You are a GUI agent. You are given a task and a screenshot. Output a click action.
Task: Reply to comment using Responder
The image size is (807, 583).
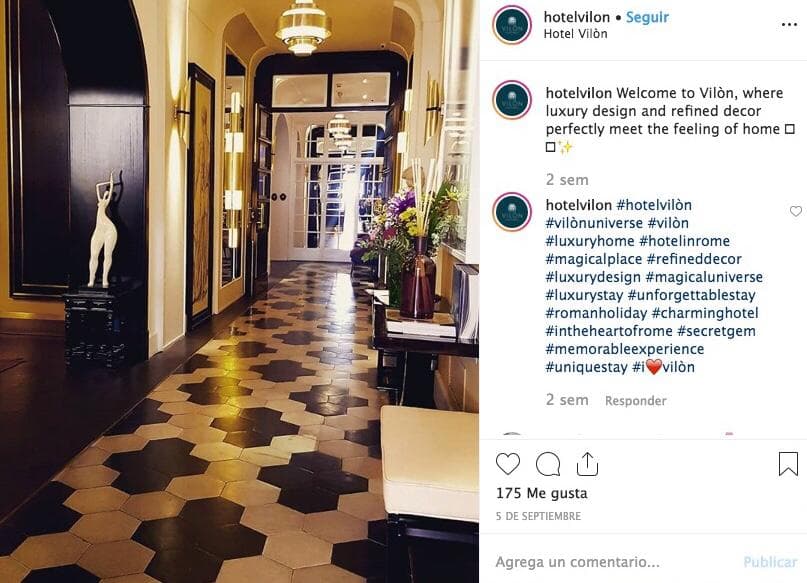point(635,401)
